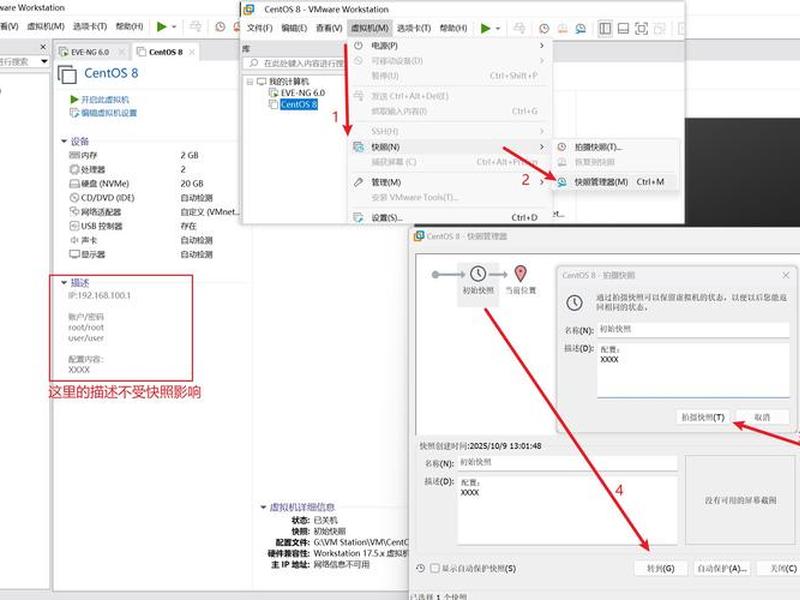Open 编辑(E) menu in CentOS 8 window
This screenshot has height=600, width=800.
294,28
